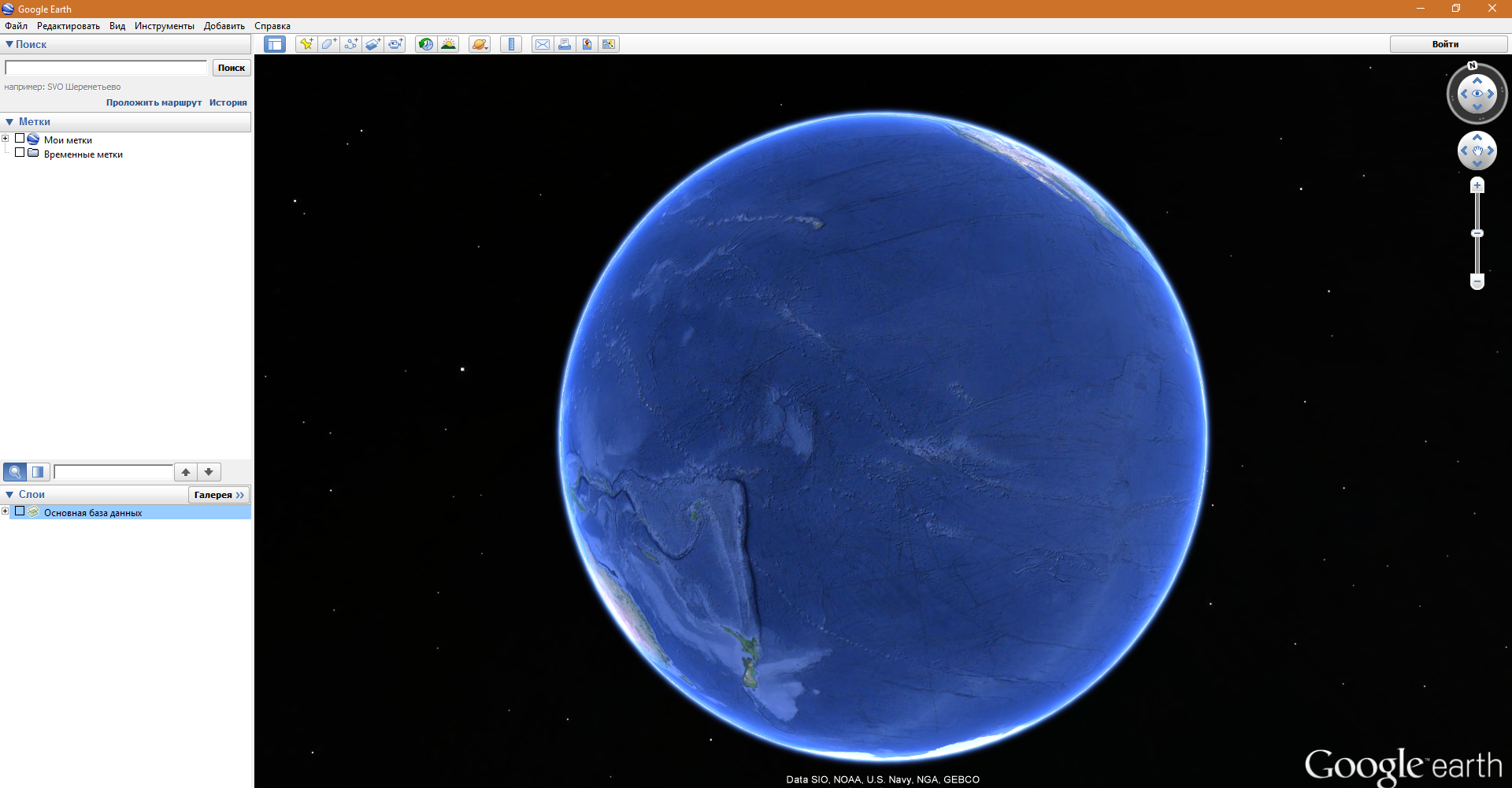Image resolution: width=1512 pixels, height=788 pixels.
Task: Click the zoom out minus button
Action: (1477, 281)
